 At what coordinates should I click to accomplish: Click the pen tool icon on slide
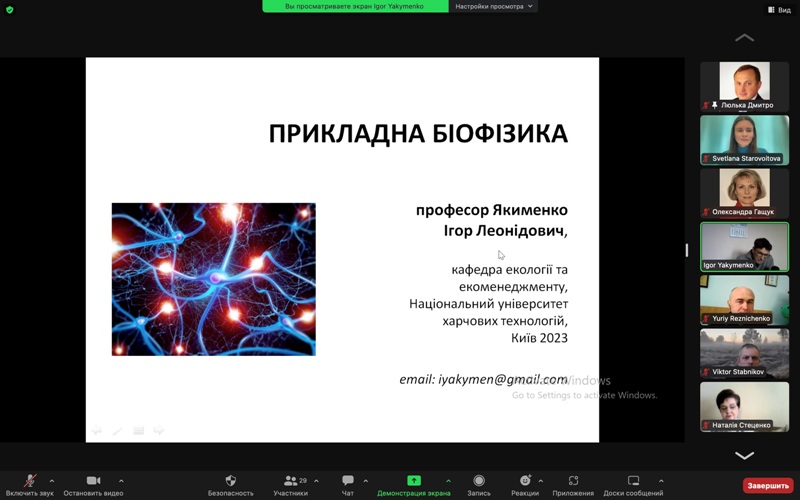[x=117, y=431]
